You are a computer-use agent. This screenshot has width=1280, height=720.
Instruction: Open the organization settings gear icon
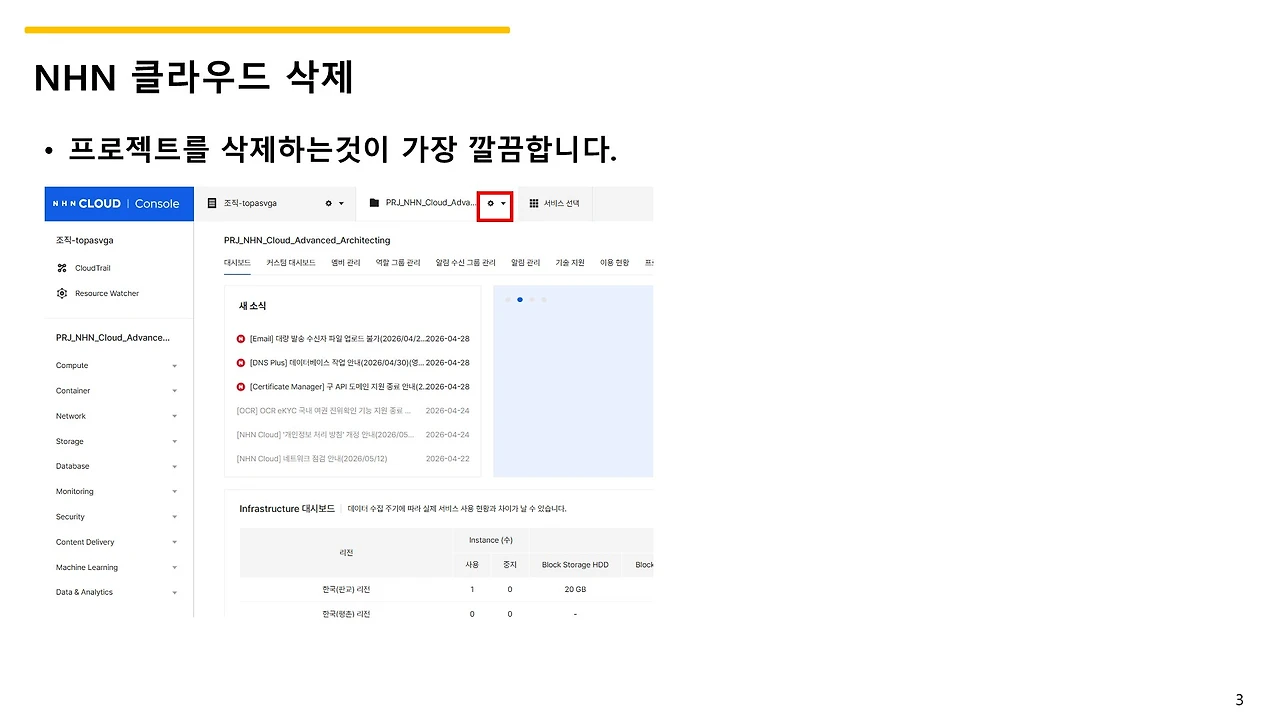328,203
